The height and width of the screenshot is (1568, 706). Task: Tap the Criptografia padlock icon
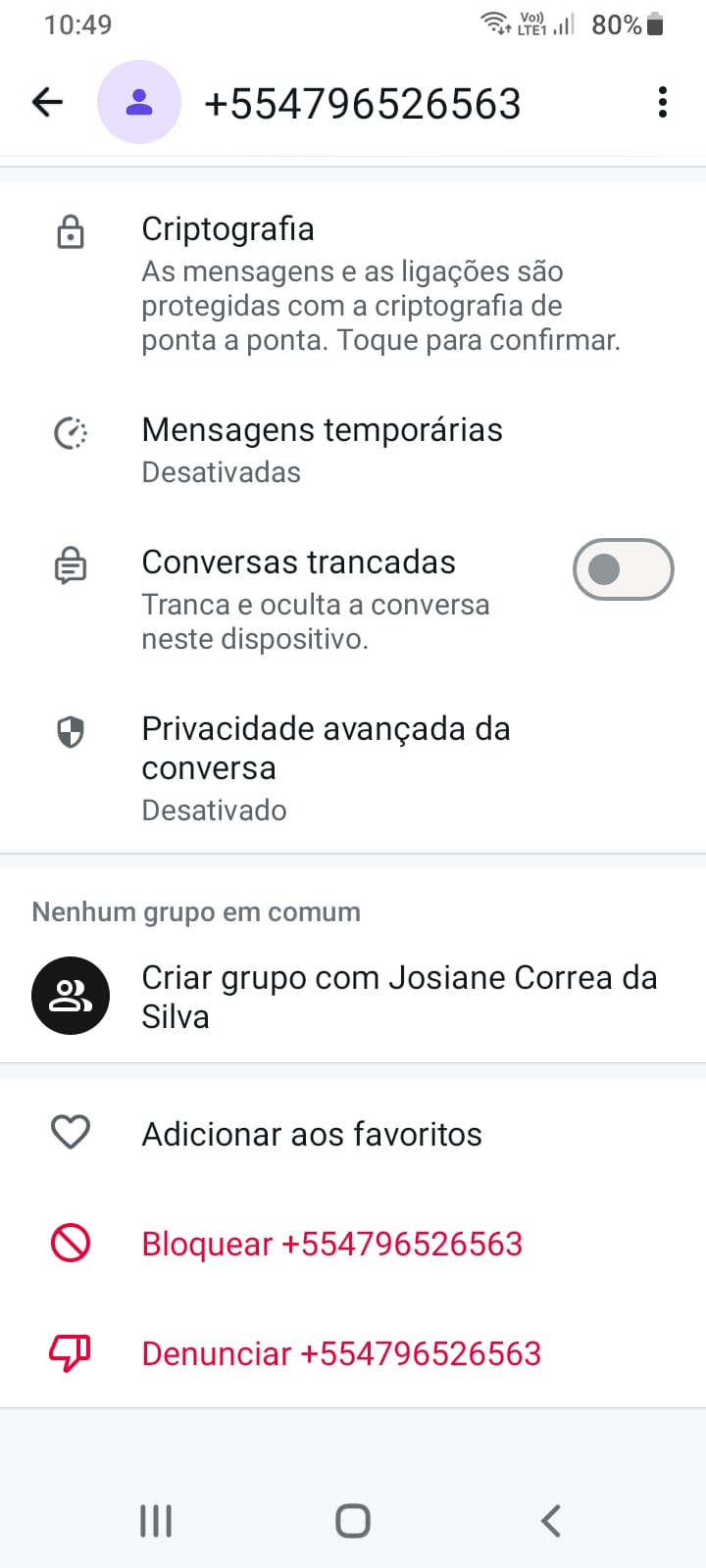click(71, 233)
